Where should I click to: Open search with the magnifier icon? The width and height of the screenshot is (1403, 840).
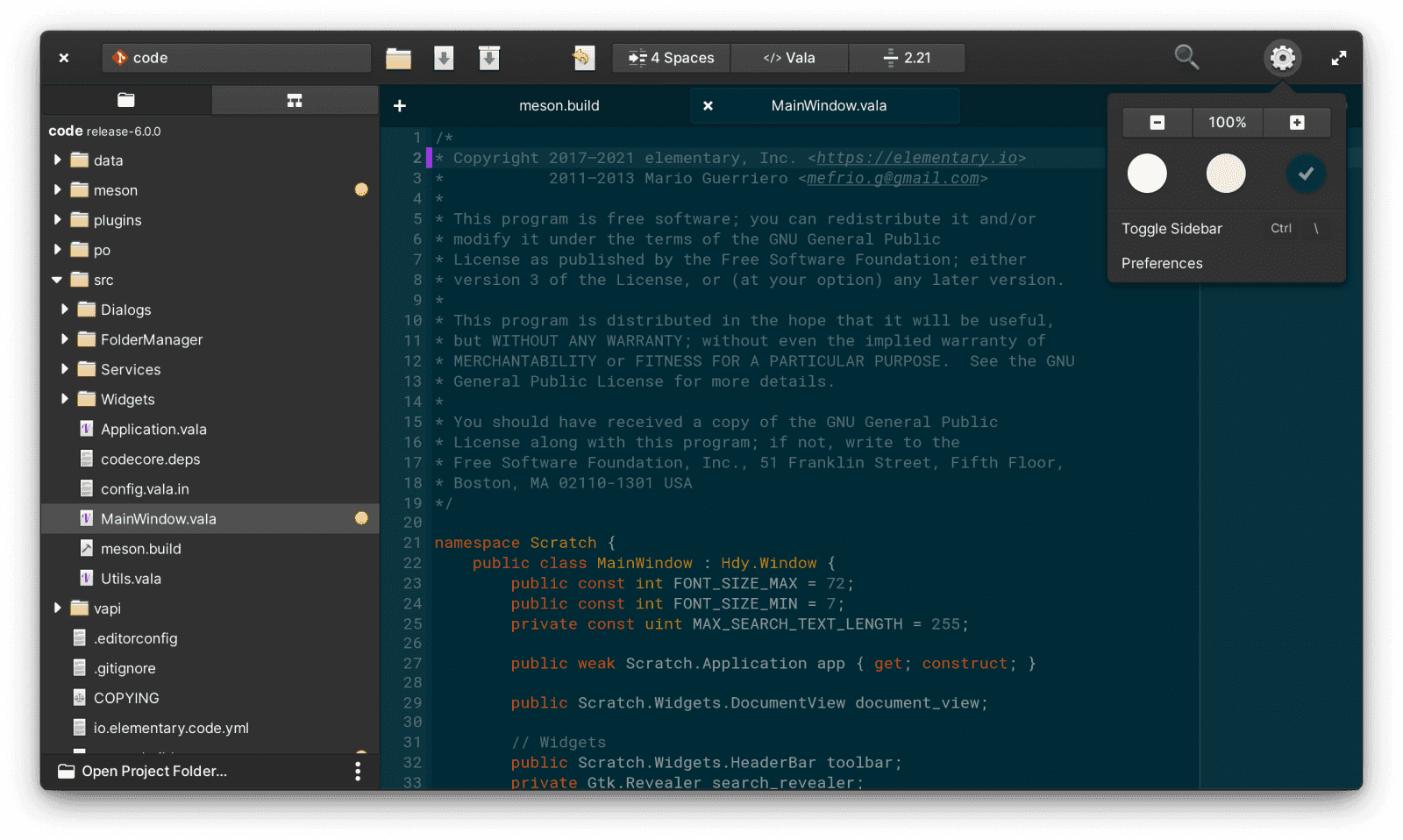1186,57
